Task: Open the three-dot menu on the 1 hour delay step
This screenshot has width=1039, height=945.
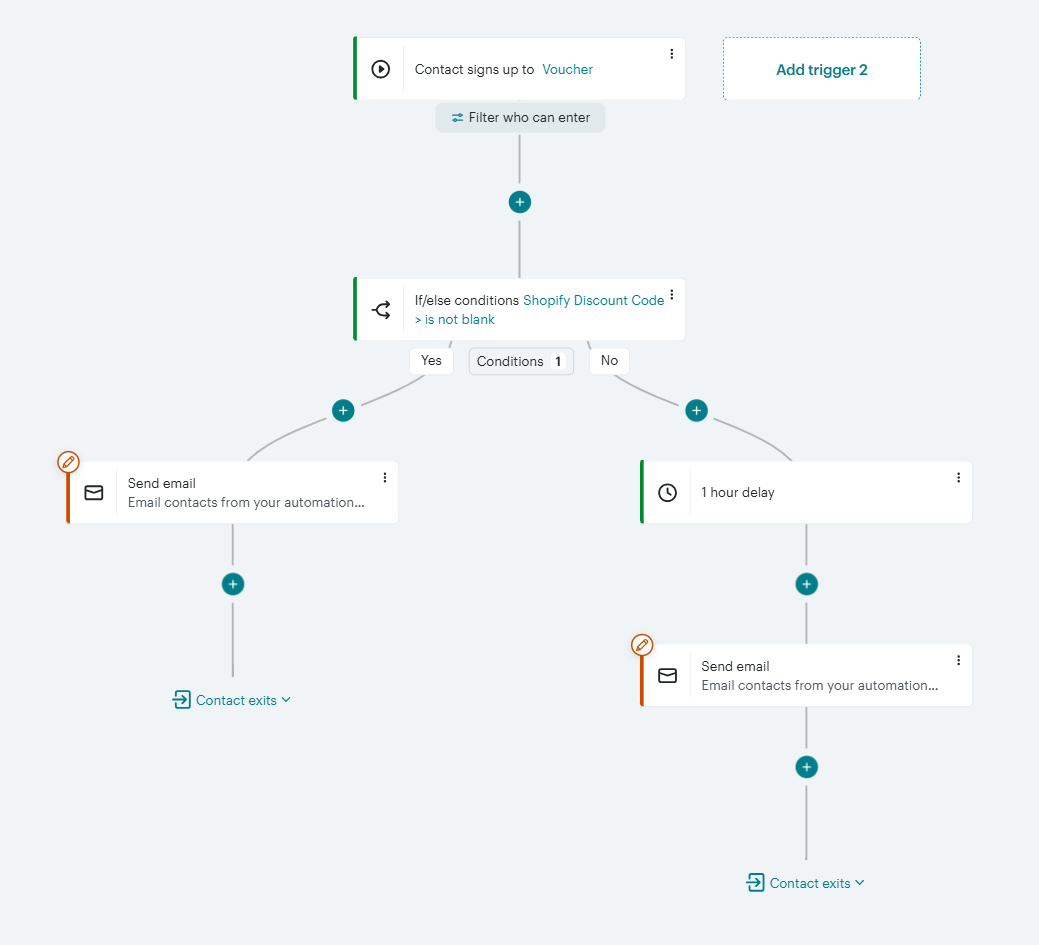Action: [958, 477]
